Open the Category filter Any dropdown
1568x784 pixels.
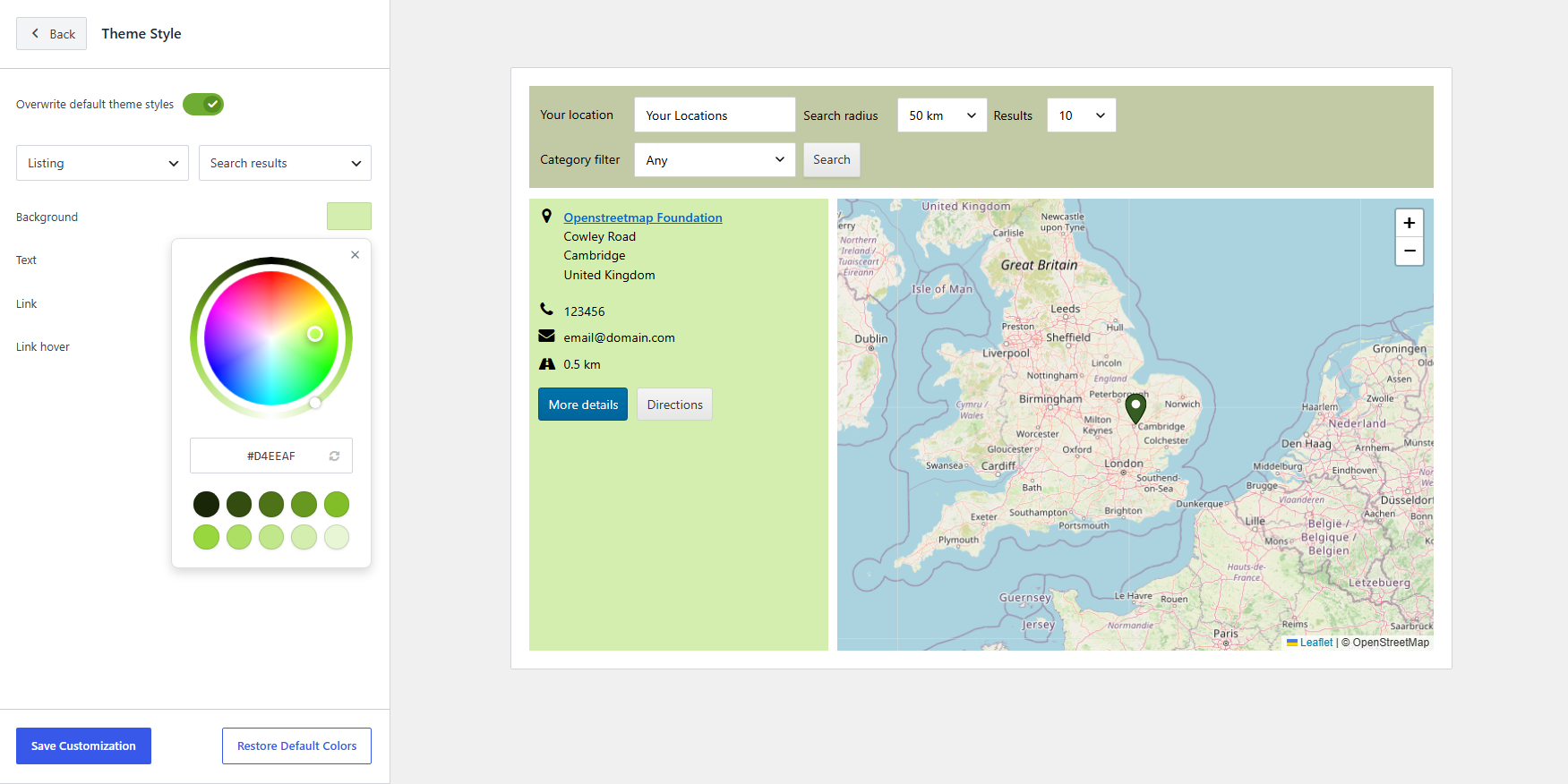pos(715,160)
